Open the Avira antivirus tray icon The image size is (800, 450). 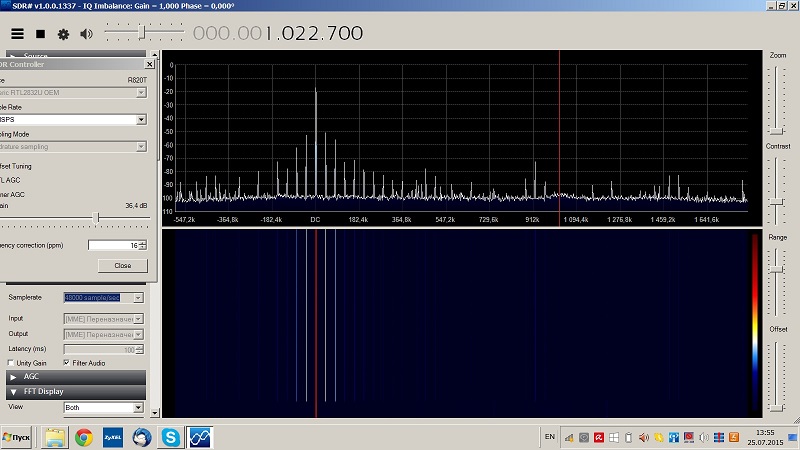pyautogui.click(x=599, y=438)
